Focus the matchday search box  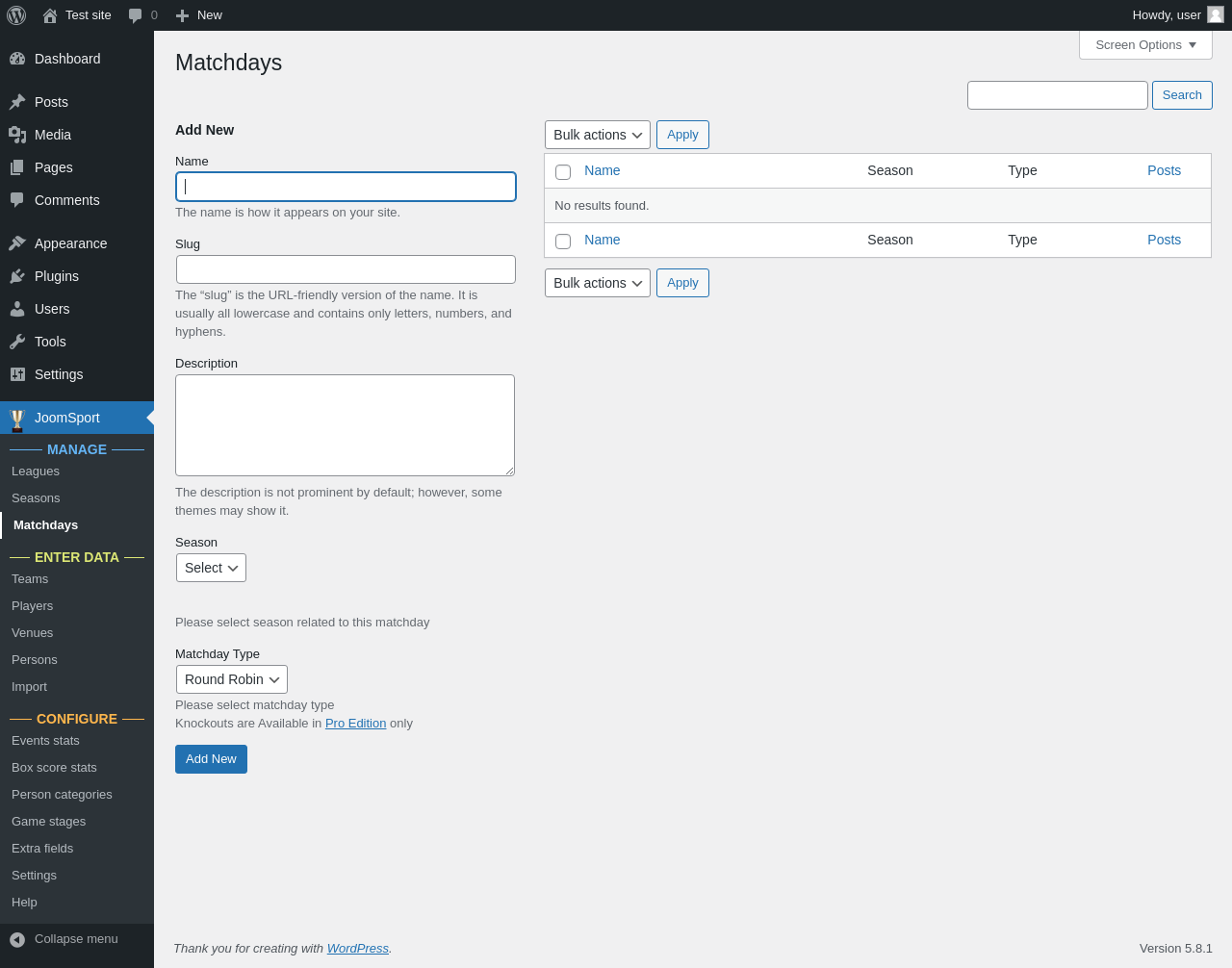coord(1058,95)
